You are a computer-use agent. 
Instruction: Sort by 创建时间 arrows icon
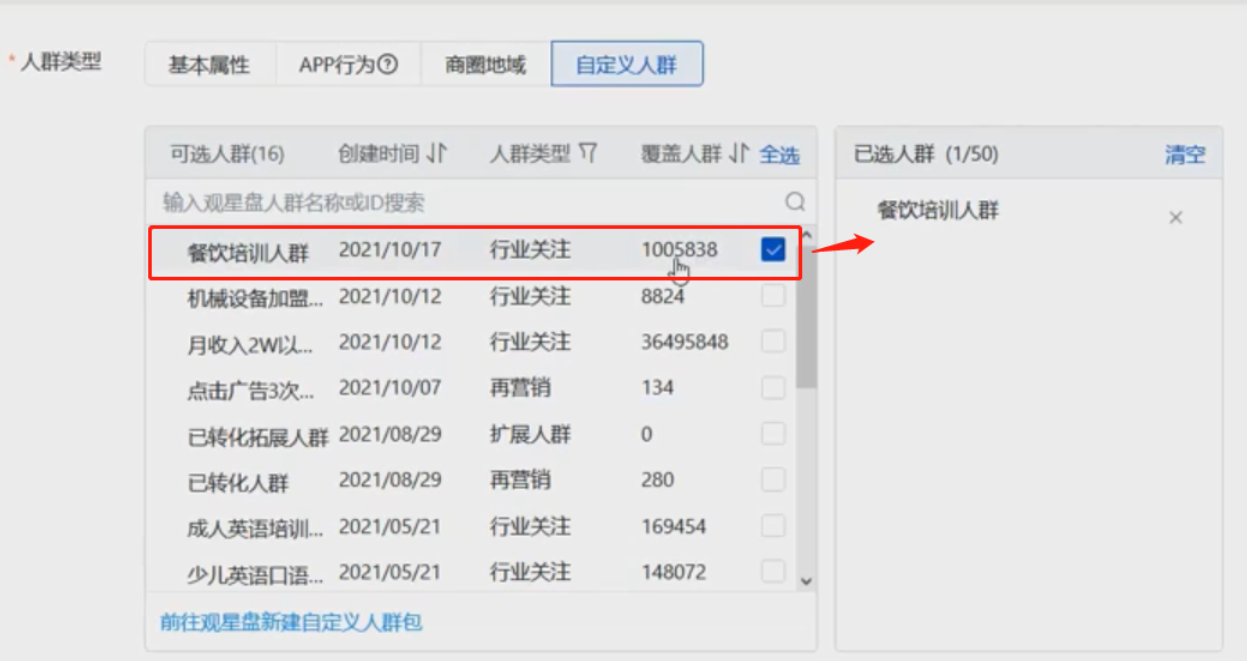436,154
